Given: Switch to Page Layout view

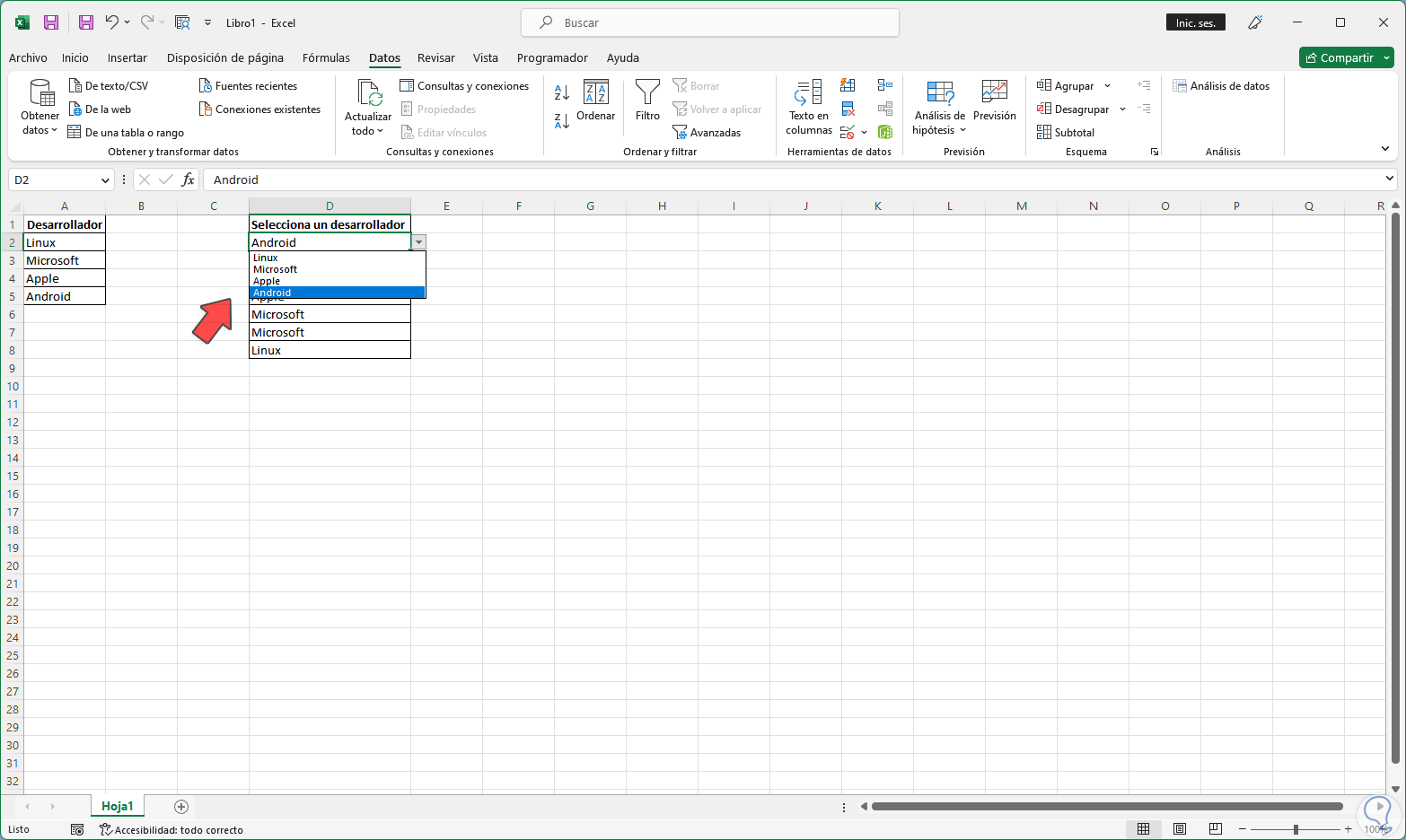Looking at the screenshot, I should click(x=1180, y=828).
